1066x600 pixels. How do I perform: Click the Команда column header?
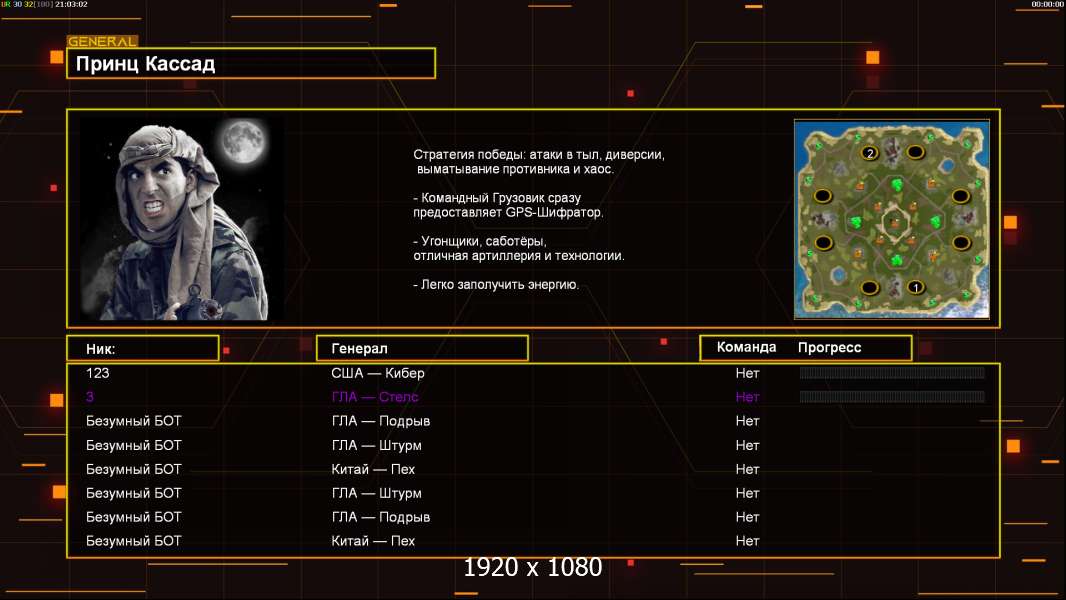click(x=746, y=348)
